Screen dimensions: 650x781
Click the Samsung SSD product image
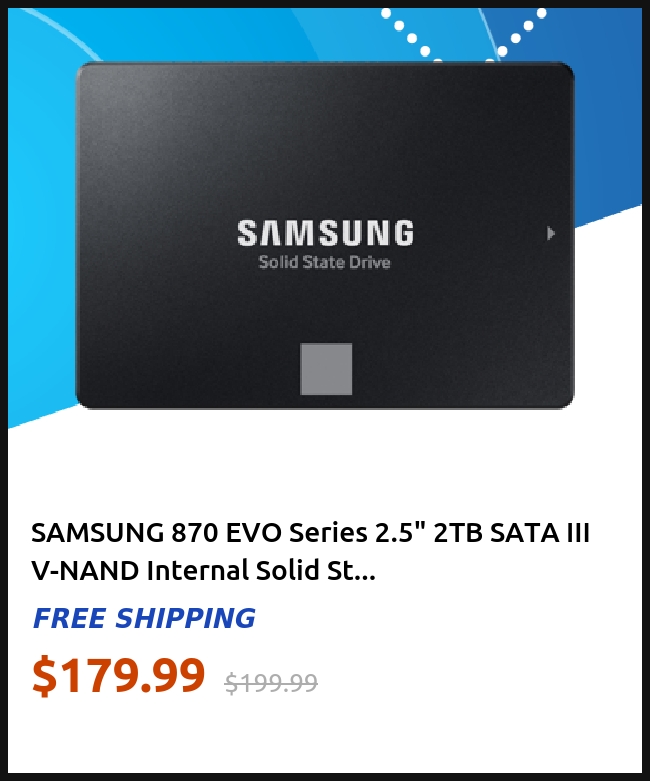[x=325, y=235]
